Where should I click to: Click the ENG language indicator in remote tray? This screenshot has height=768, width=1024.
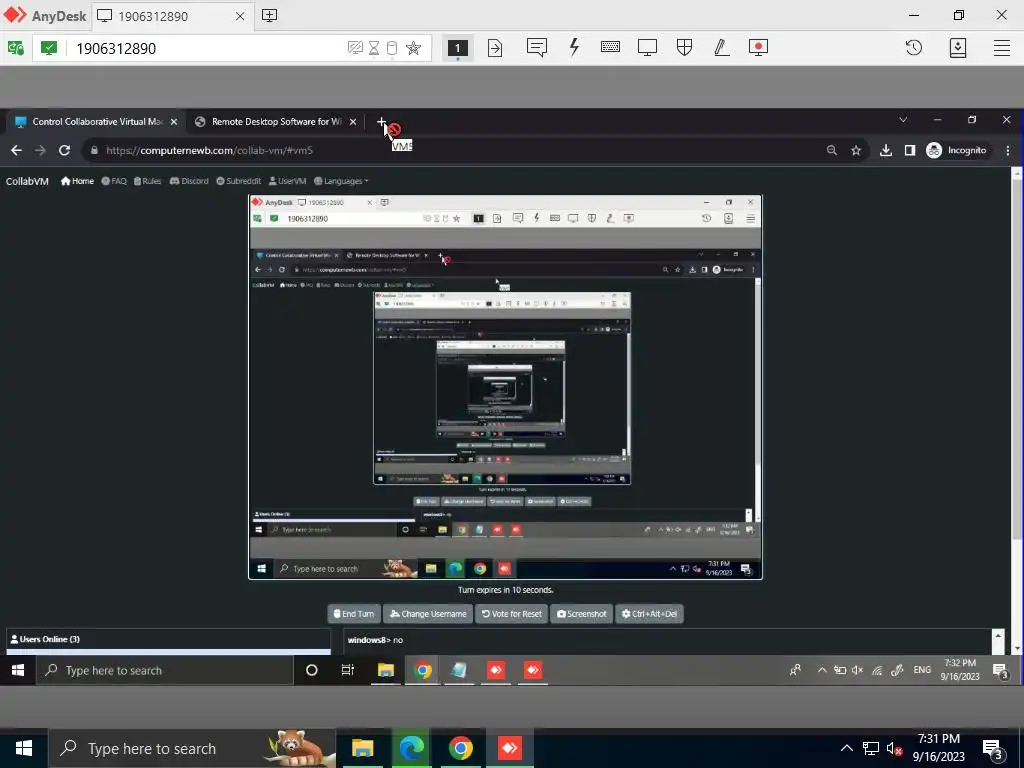922,670
